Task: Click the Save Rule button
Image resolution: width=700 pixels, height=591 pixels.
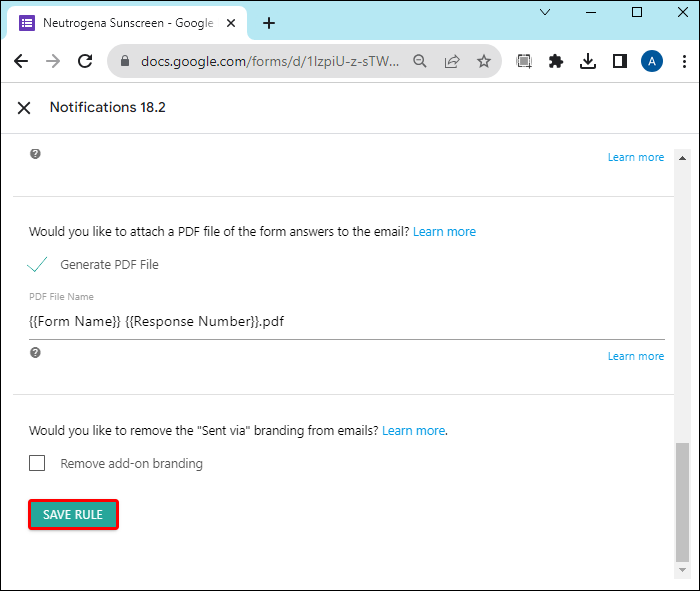Action: [73, 515]
